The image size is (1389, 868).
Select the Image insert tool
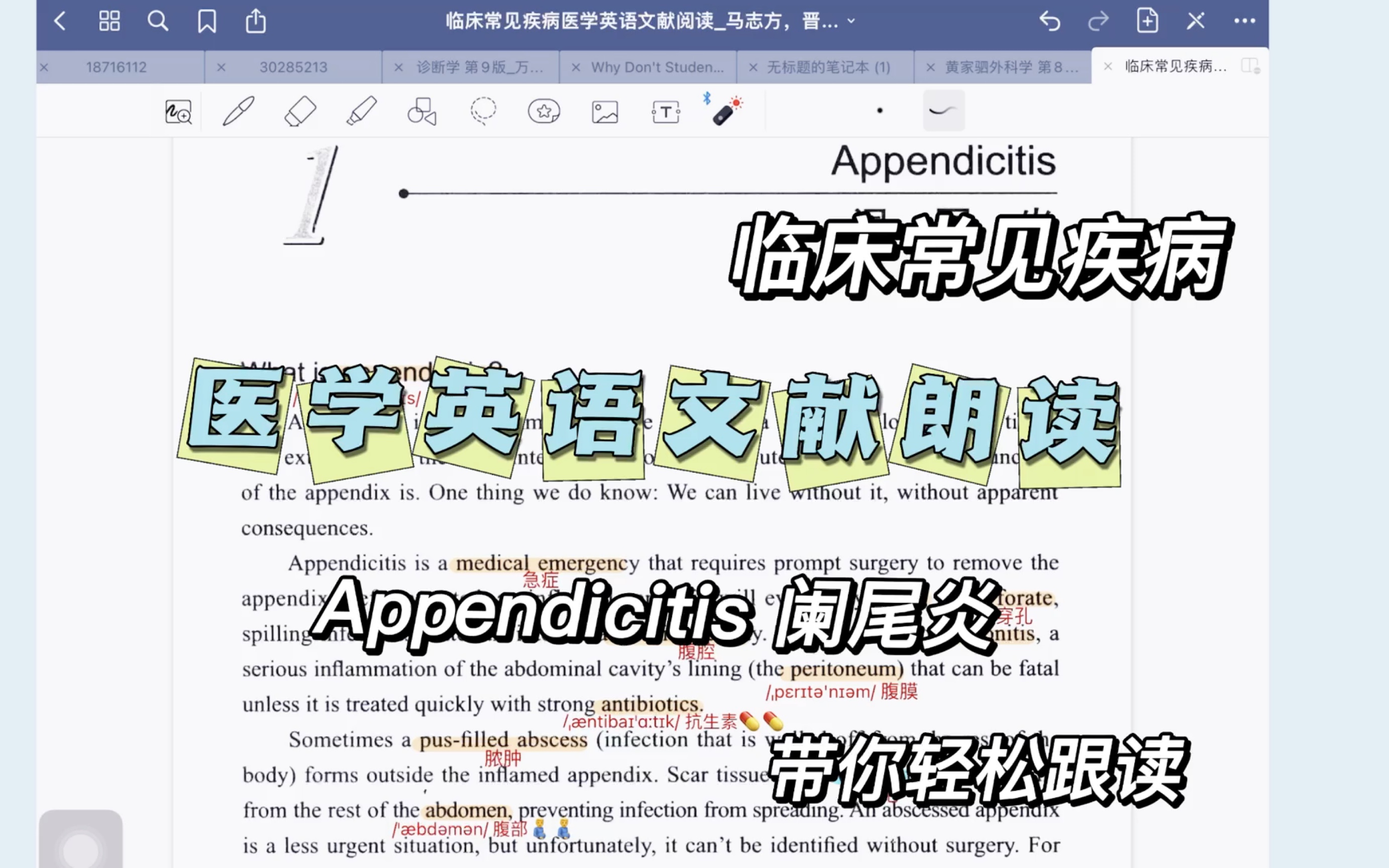click(x=605, y=112)
